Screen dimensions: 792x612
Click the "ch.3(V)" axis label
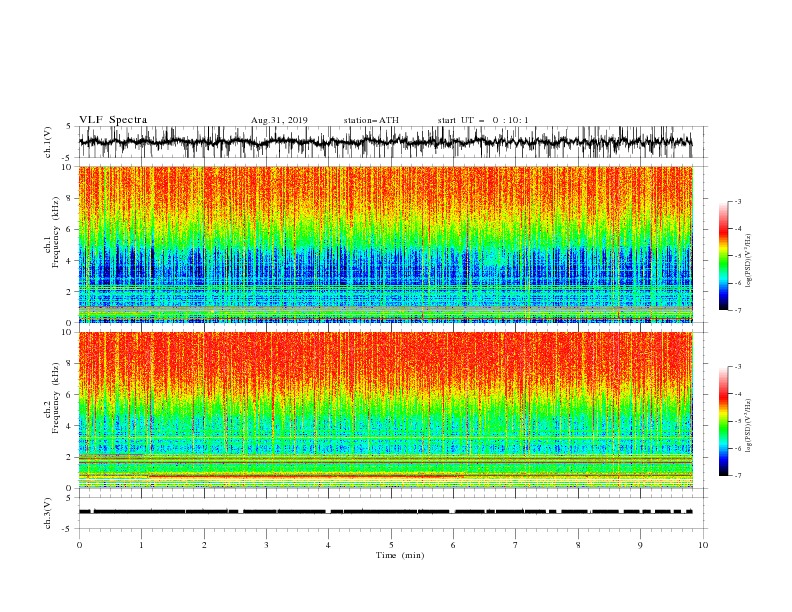point(48,513)
